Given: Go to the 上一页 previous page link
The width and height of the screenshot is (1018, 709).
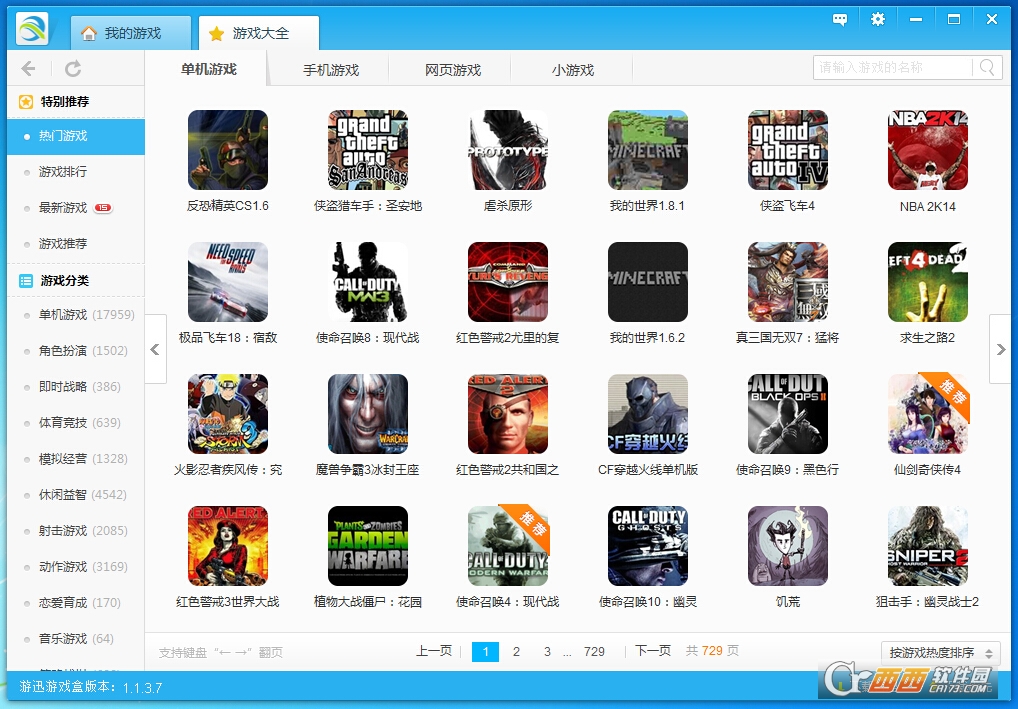Looking at the screenshot, I should click(x=434, y=651).
